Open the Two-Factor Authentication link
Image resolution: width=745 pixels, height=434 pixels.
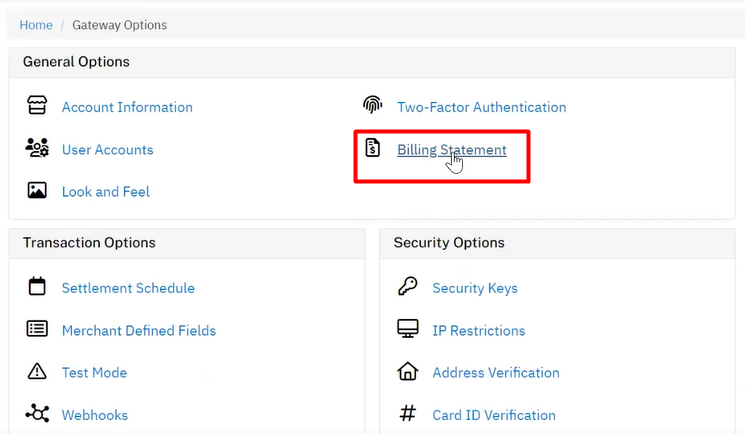482,107
